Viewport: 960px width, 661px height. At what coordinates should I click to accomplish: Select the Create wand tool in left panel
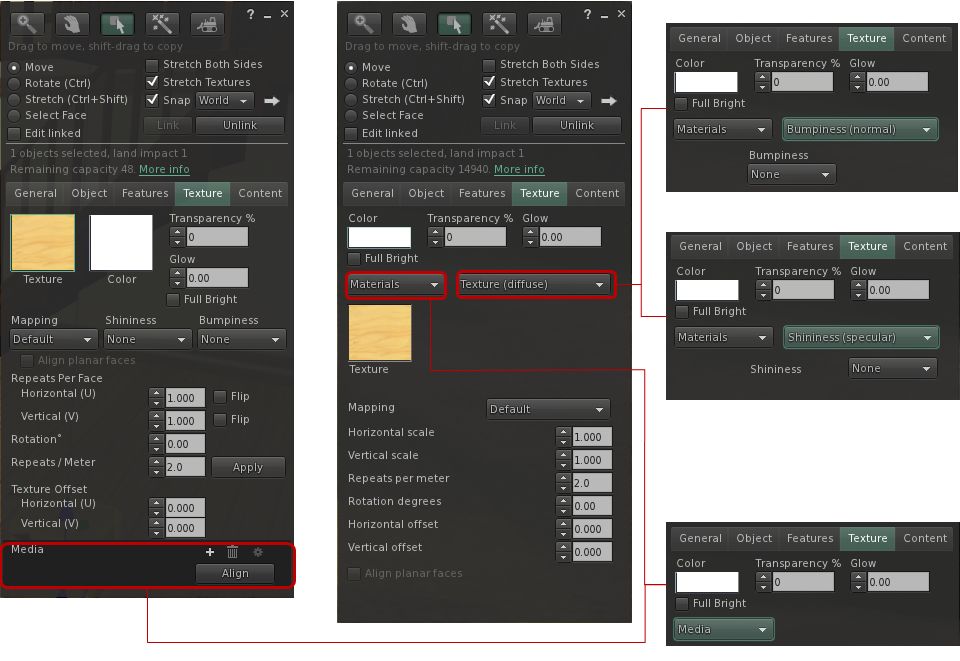(x=161, y=23)
